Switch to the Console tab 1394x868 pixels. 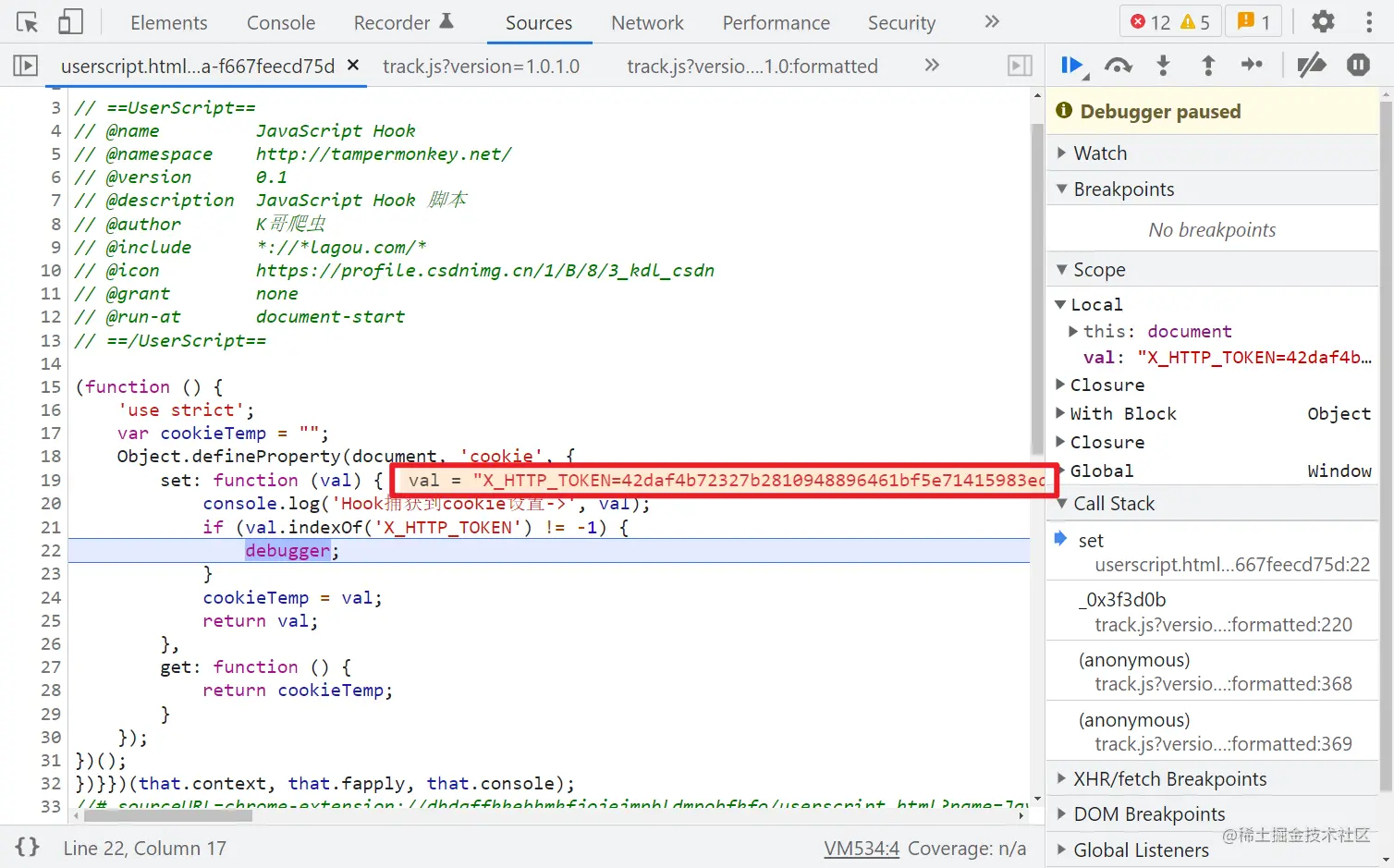(281, 22)
